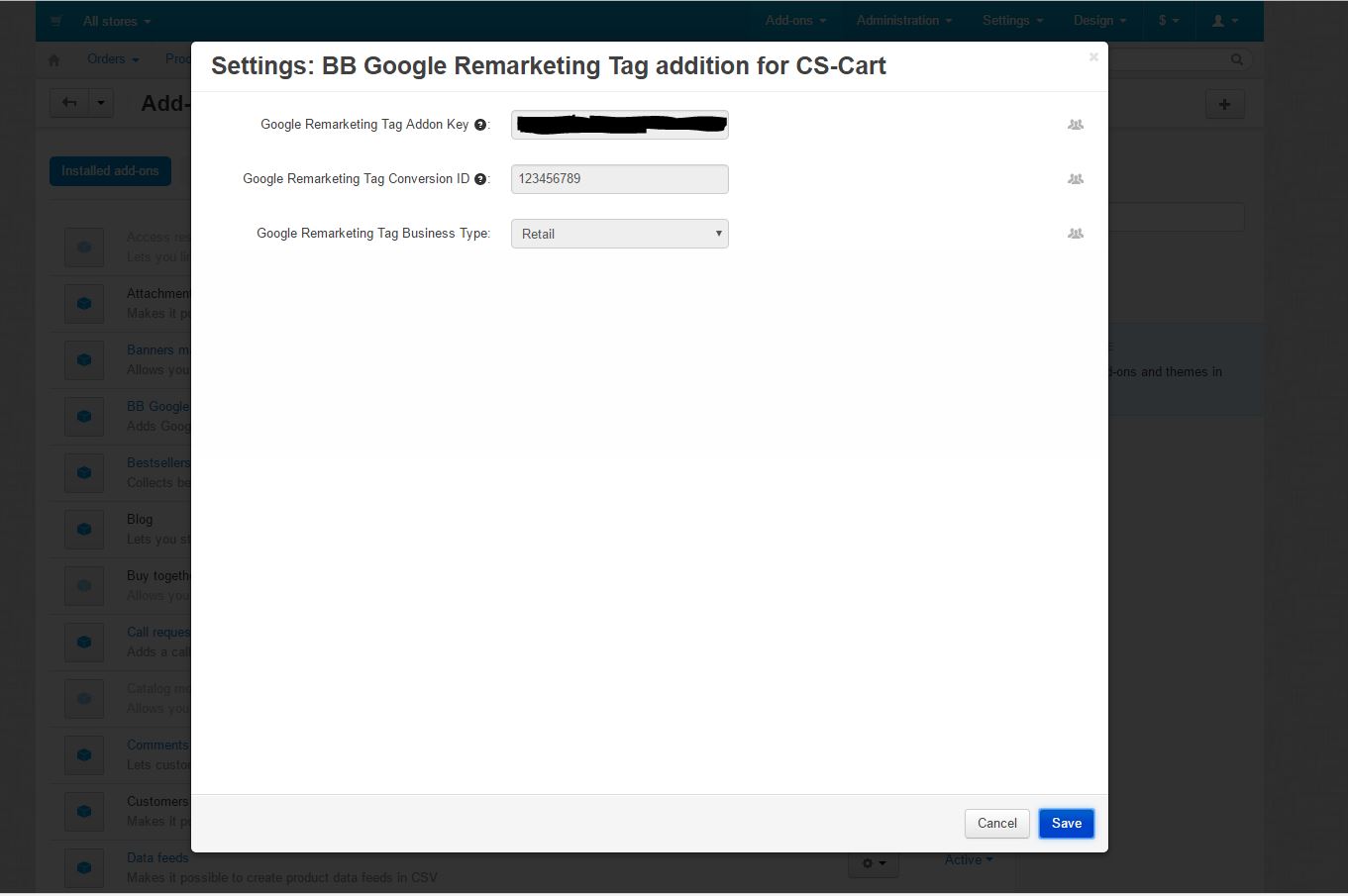Image resolution: width=1348 pixels, height=896 pixels.
Task: Click the vendors icon on Addon Key row
Action: (x=1075, y=125)
